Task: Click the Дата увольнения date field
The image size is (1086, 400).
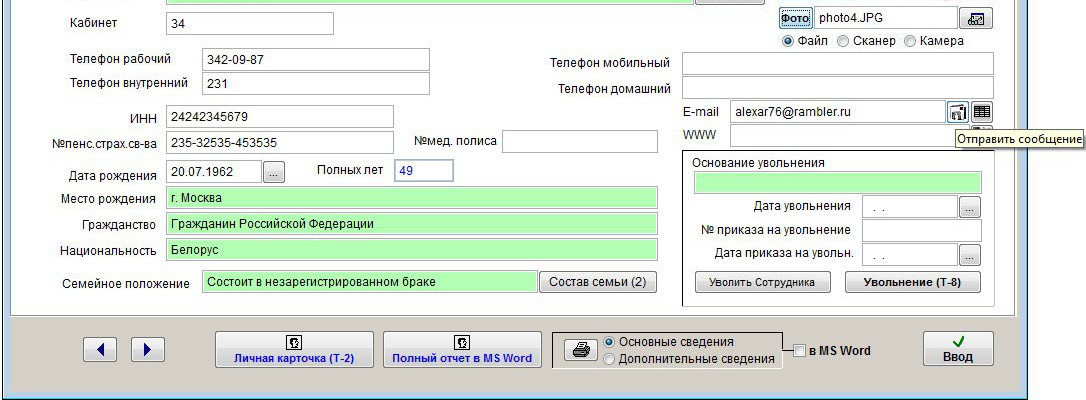Action: pos(909,206)
